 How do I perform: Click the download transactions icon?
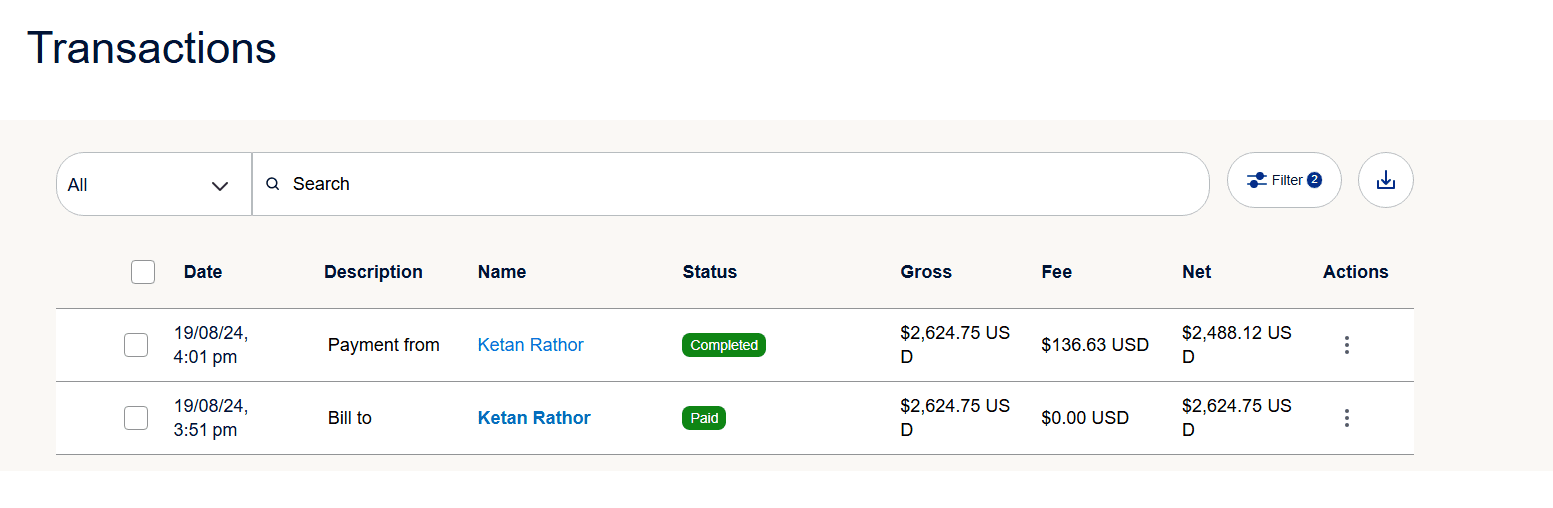click(x=1385, y=181)
